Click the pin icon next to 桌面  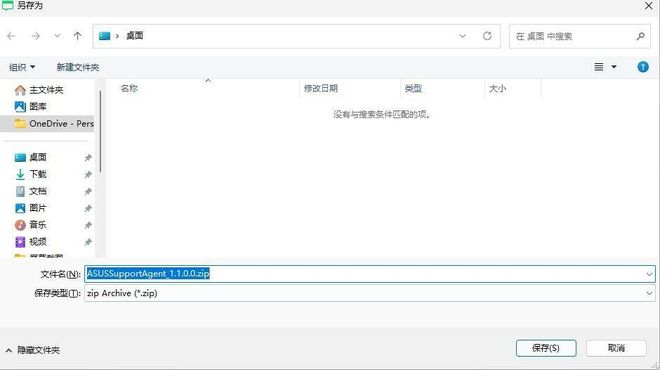88,157
